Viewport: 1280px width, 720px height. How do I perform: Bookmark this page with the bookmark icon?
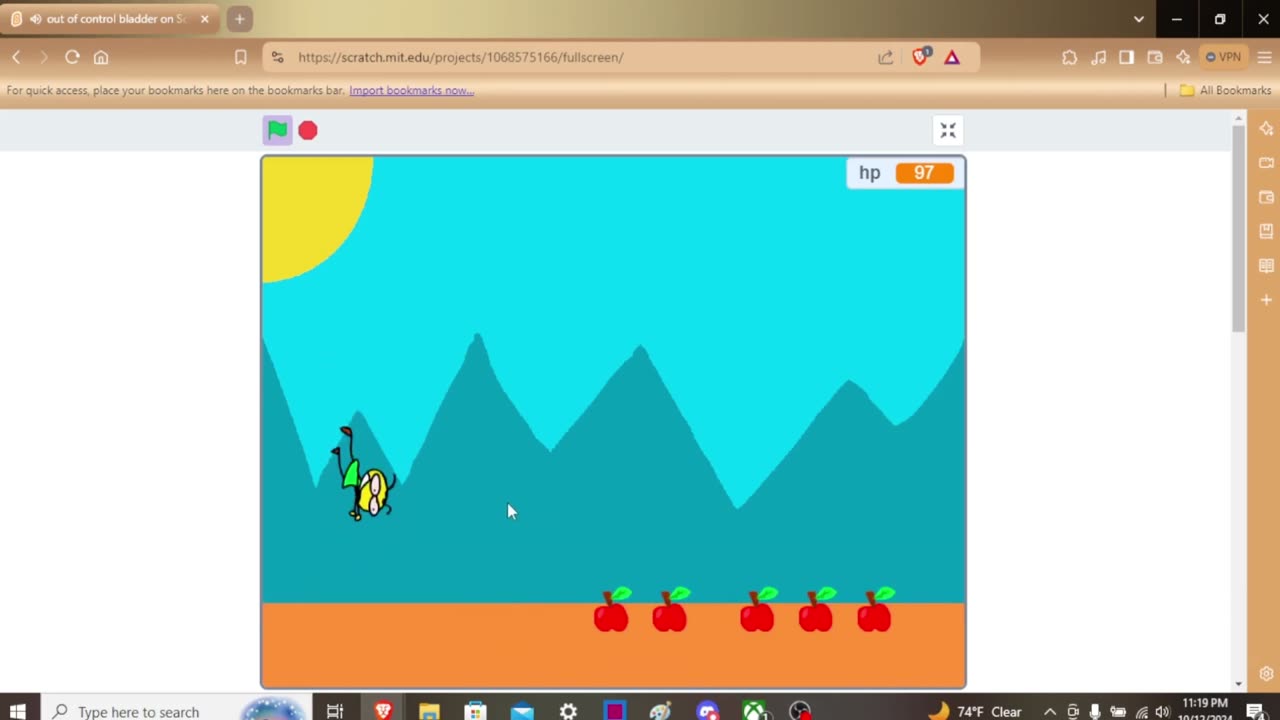(x=240, y=57)
